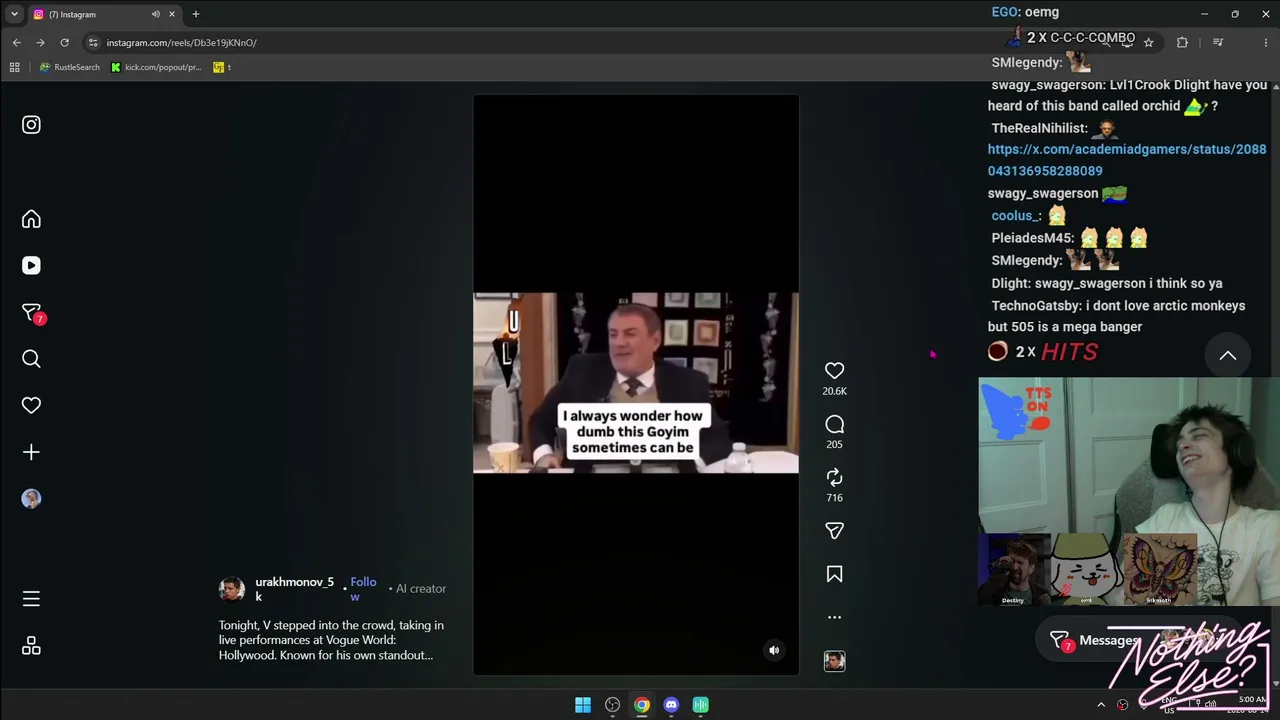Open the audio thumbnail below the reel actions
Viewport: 1280px width, 720px height.
click(x=834, y=661)
